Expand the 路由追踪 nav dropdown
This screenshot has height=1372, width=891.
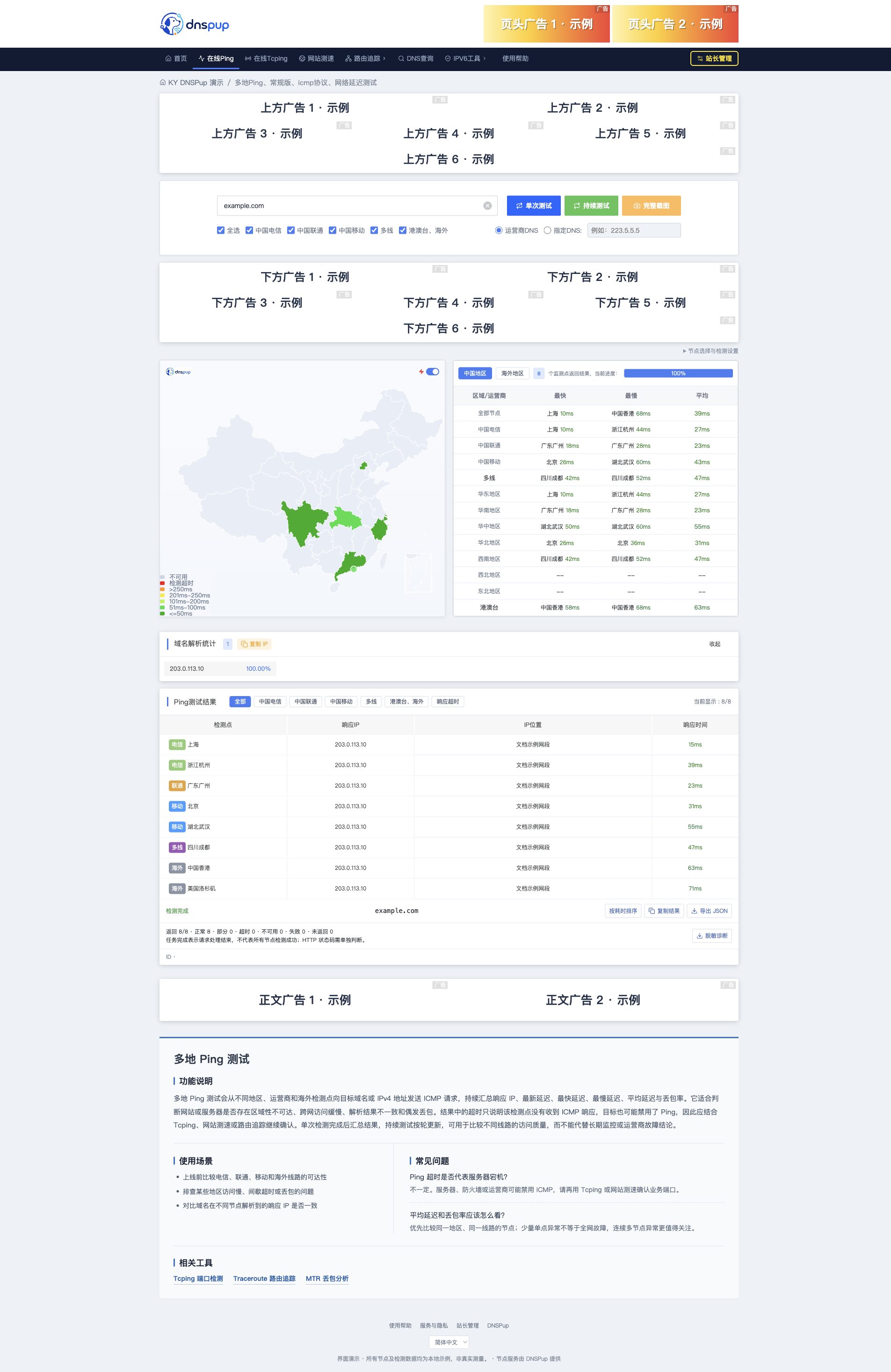[366, 59]
